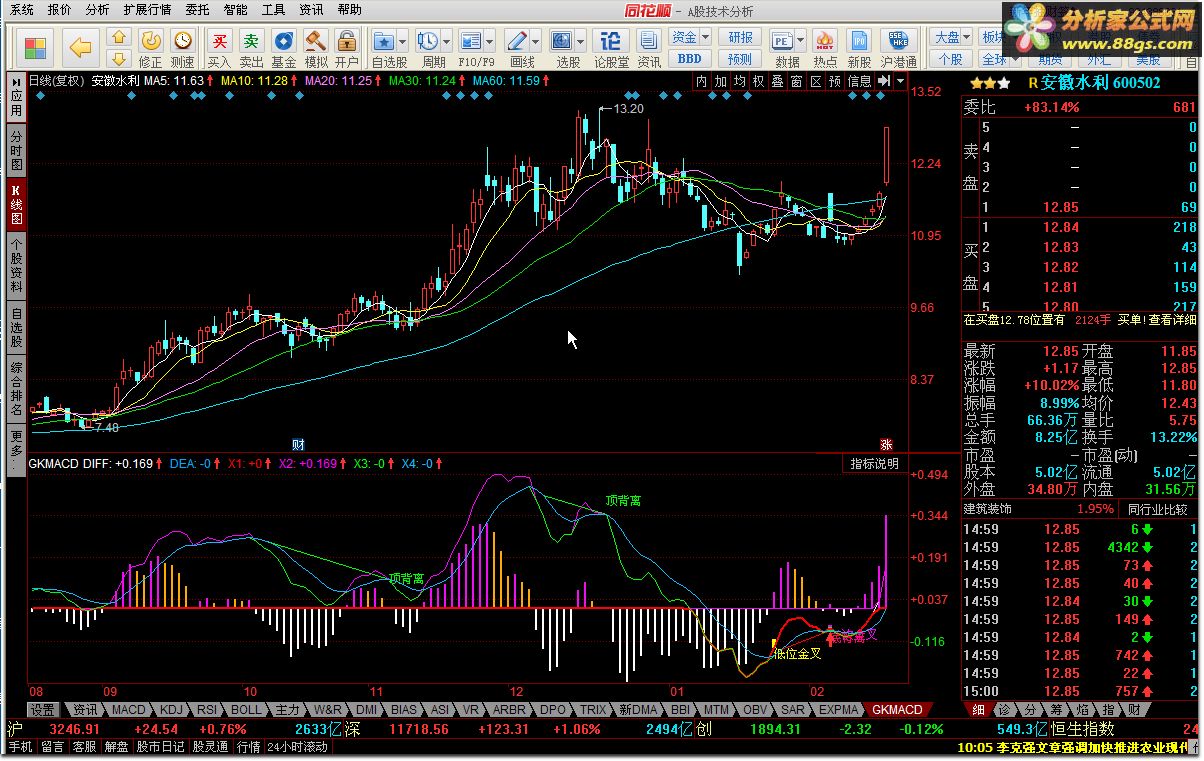Image resolution: width=1204 pixels, height=761 pixels.
Task: Click the 预测 forecast button
Action: click(740, 59)
